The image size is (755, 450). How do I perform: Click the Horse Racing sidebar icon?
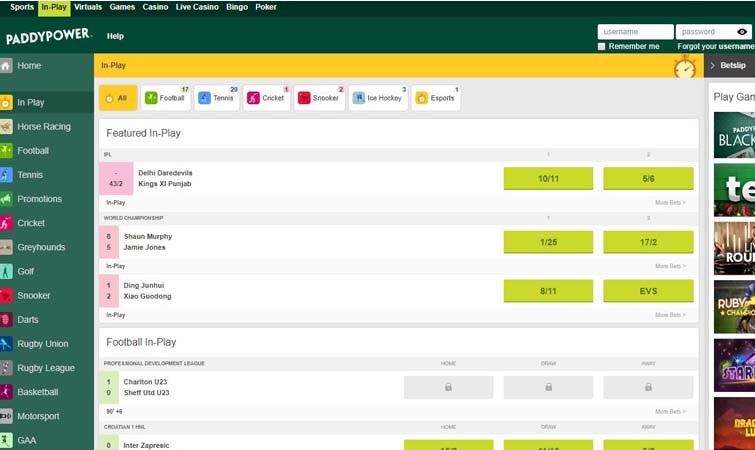click(x=7, y=127)
